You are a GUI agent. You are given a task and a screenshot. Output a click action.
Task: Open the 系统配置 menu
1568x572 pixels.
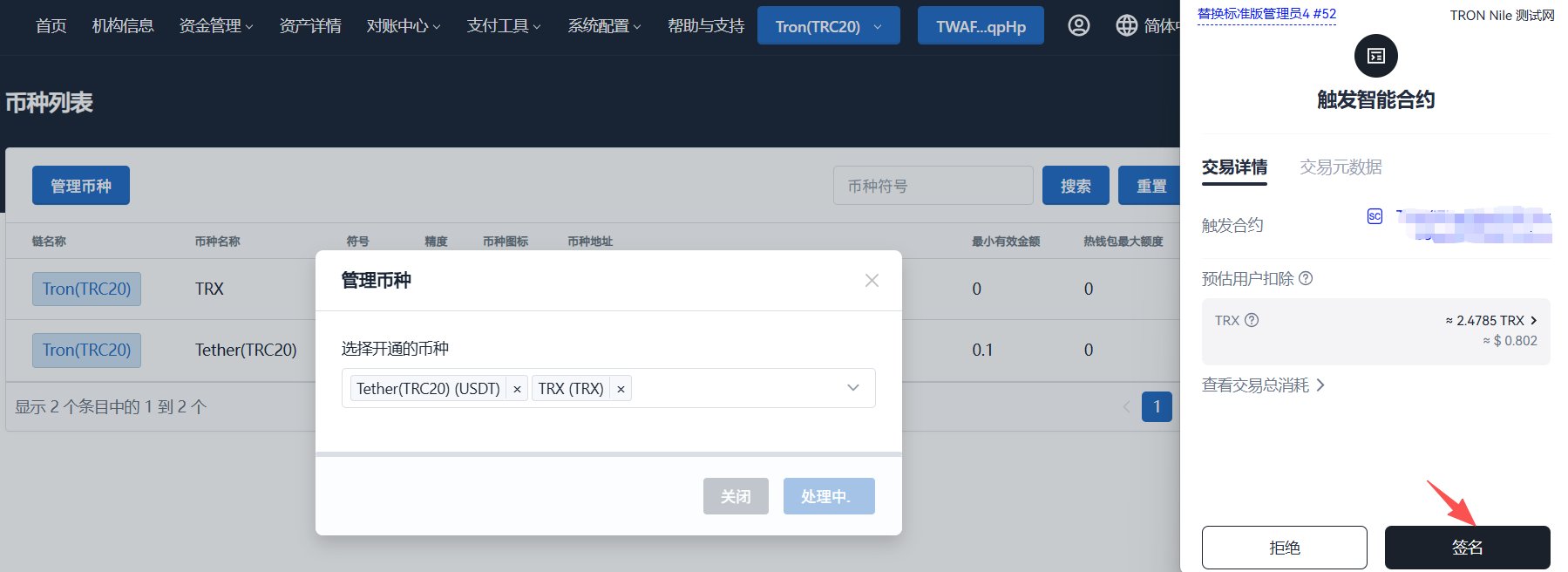click(x=604, y=26)
